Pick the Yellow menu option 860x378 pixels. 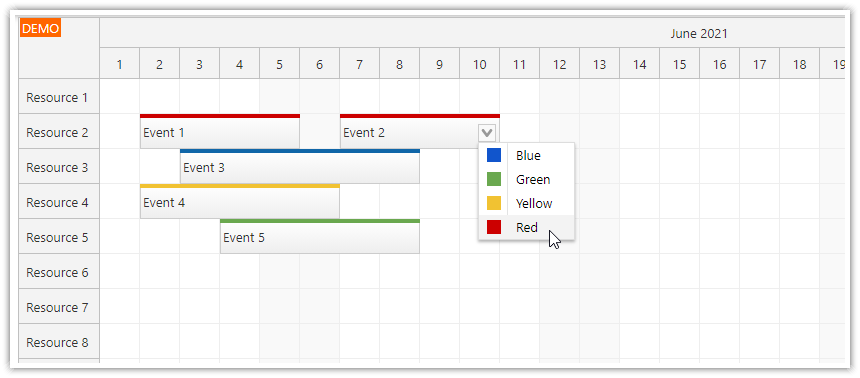527,204
